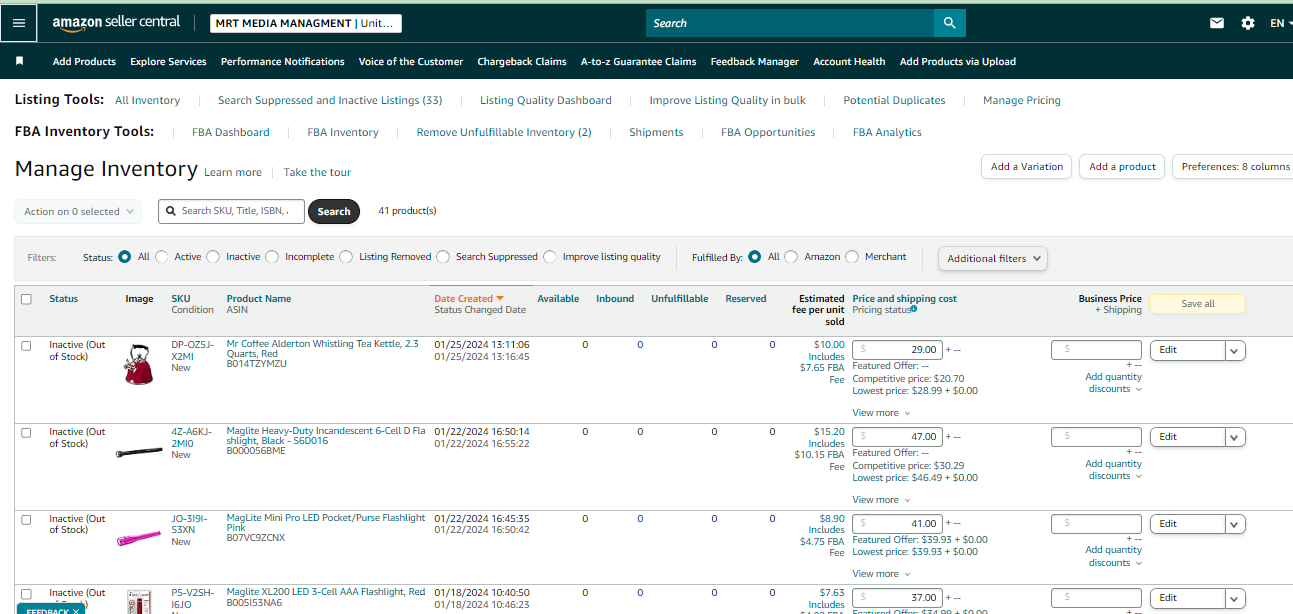The height and width of the screenshot is (614, 1293).
Task: Click the Add a Variation button
Action: coord(1027,167)
